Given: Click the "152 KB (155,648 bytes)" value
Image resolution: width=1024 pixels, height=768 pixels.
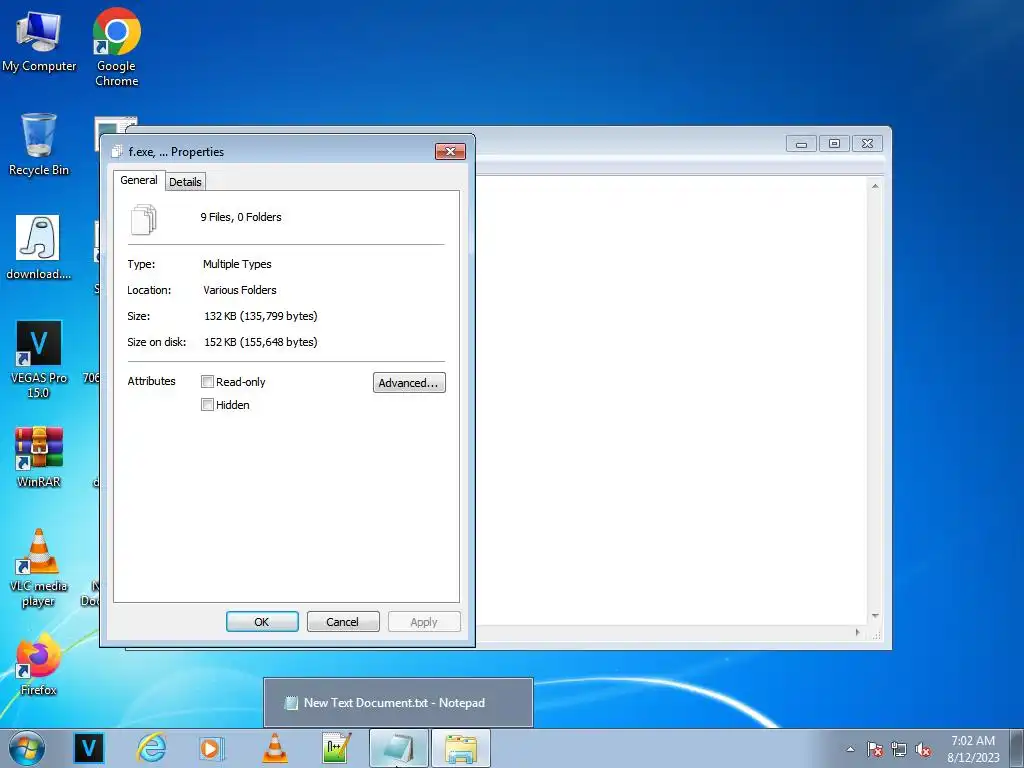Looking at the screenshot, I should [261, 342].
